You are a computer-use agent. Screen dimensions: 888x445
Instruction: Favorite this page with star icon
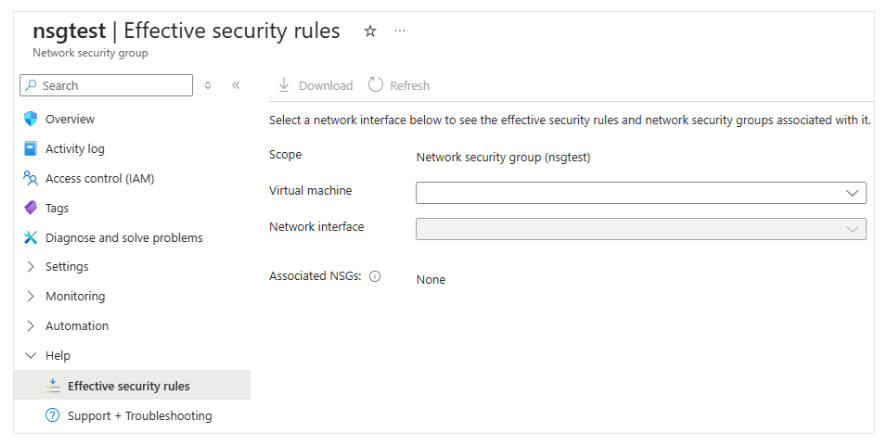tap(370, 31)
